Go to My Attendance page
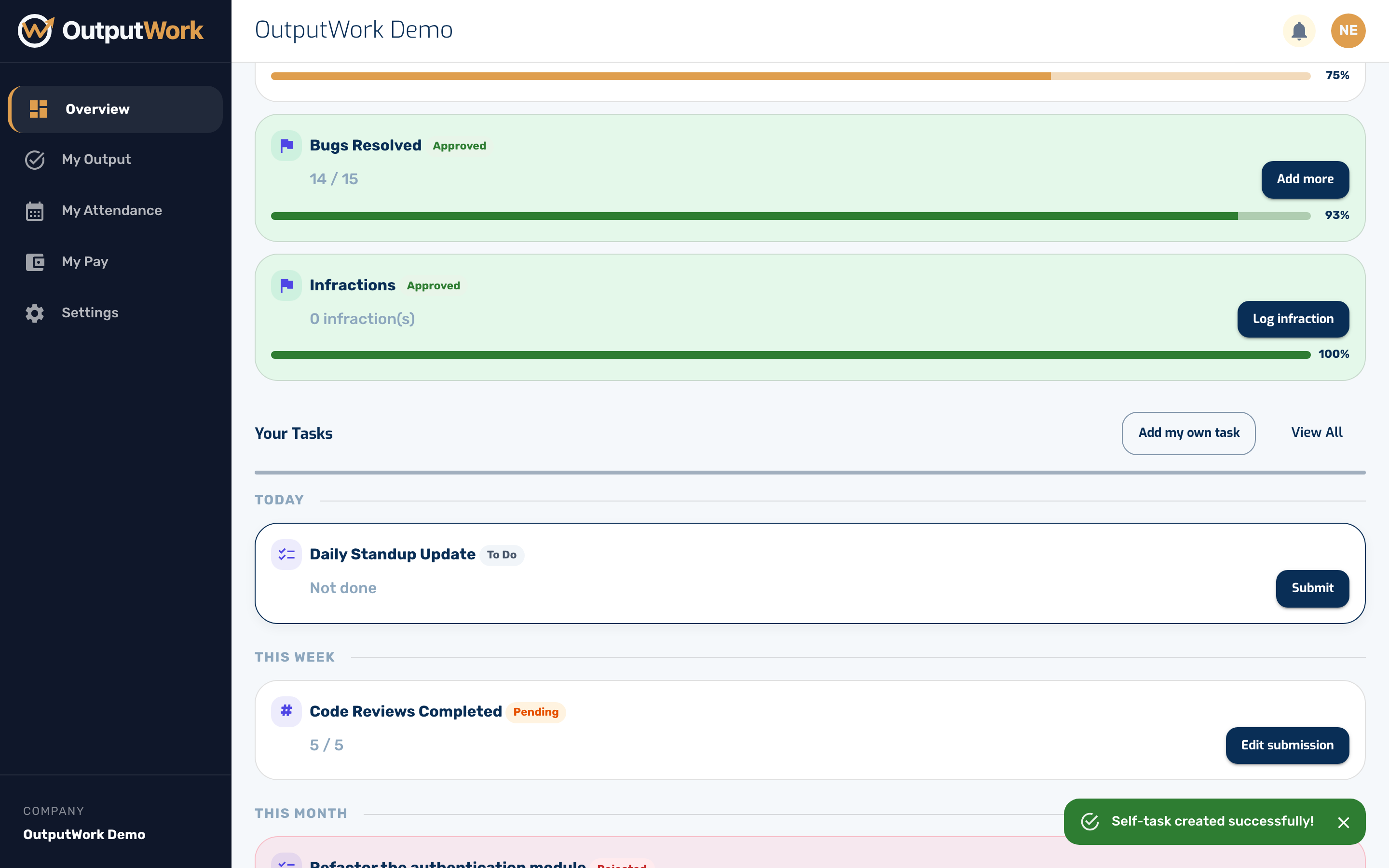 [x=115, y=211]
